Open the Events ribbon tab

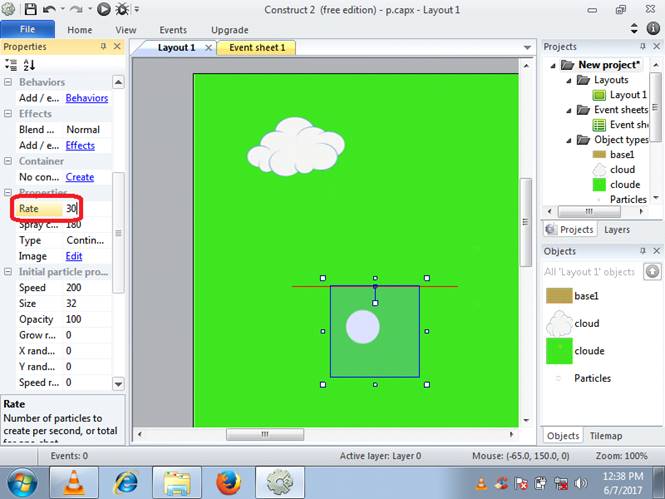tap(173, 30)
